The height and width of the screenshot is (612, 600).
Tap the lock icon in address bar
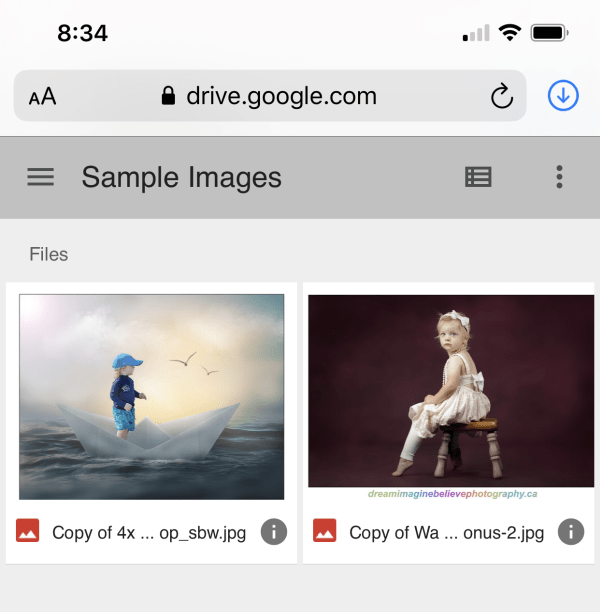point(168,96)
